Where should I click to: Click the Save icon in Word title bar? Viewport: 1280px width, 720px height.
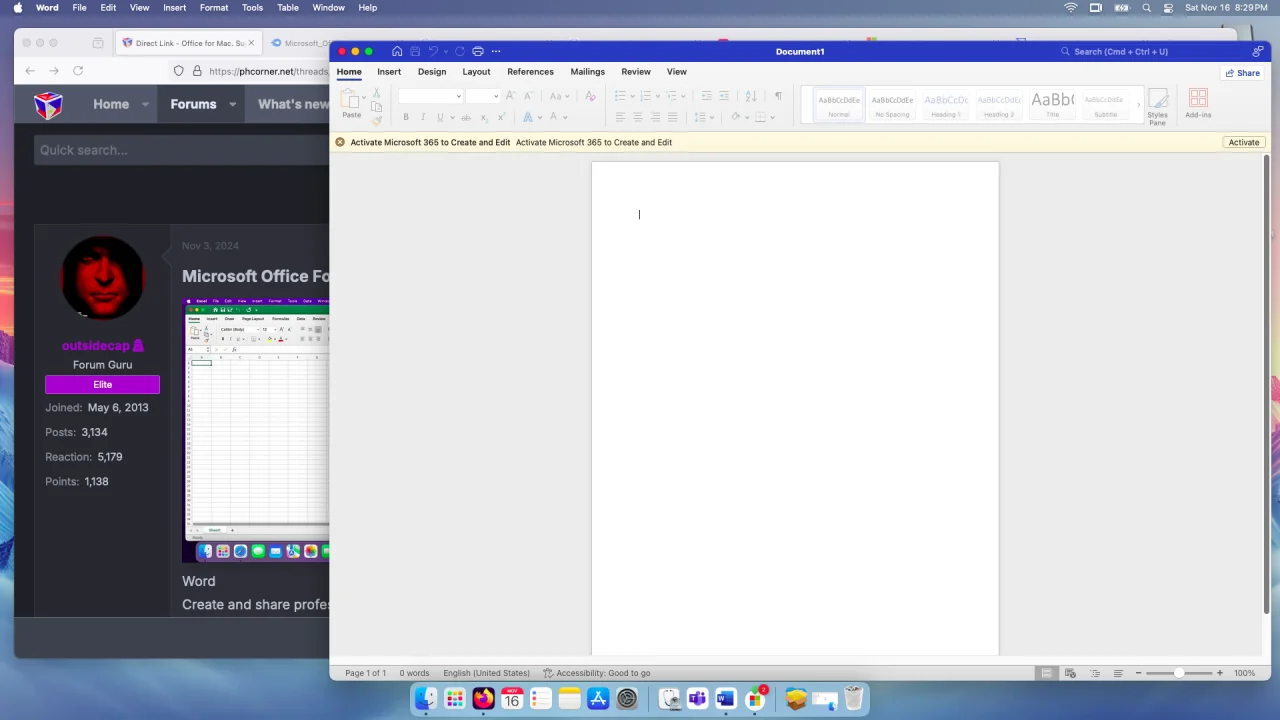415,51
